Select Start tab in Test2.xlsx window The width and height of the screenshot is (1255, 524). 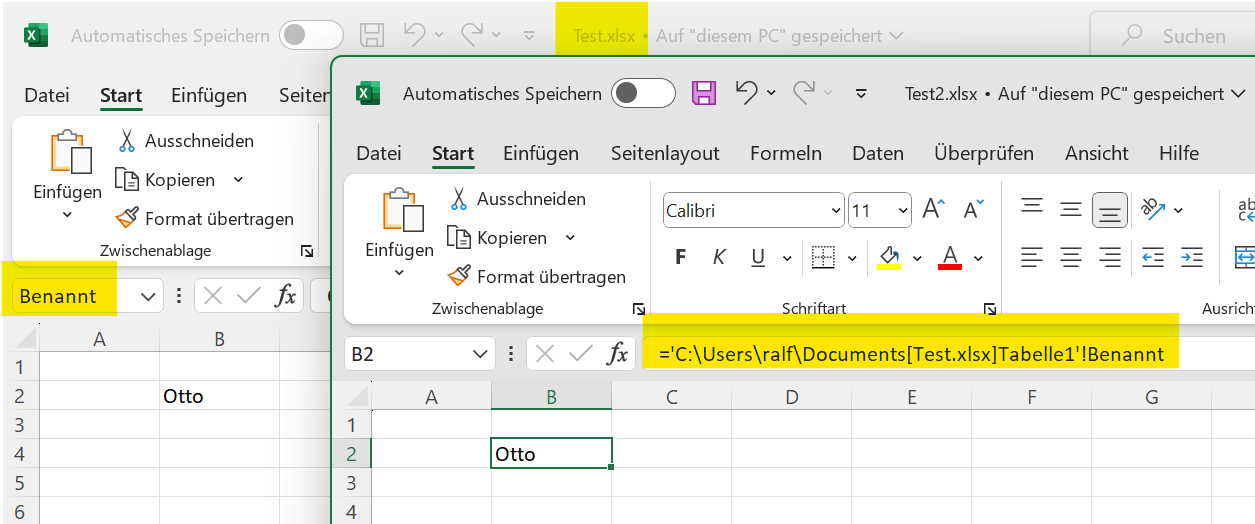point(453,153)
